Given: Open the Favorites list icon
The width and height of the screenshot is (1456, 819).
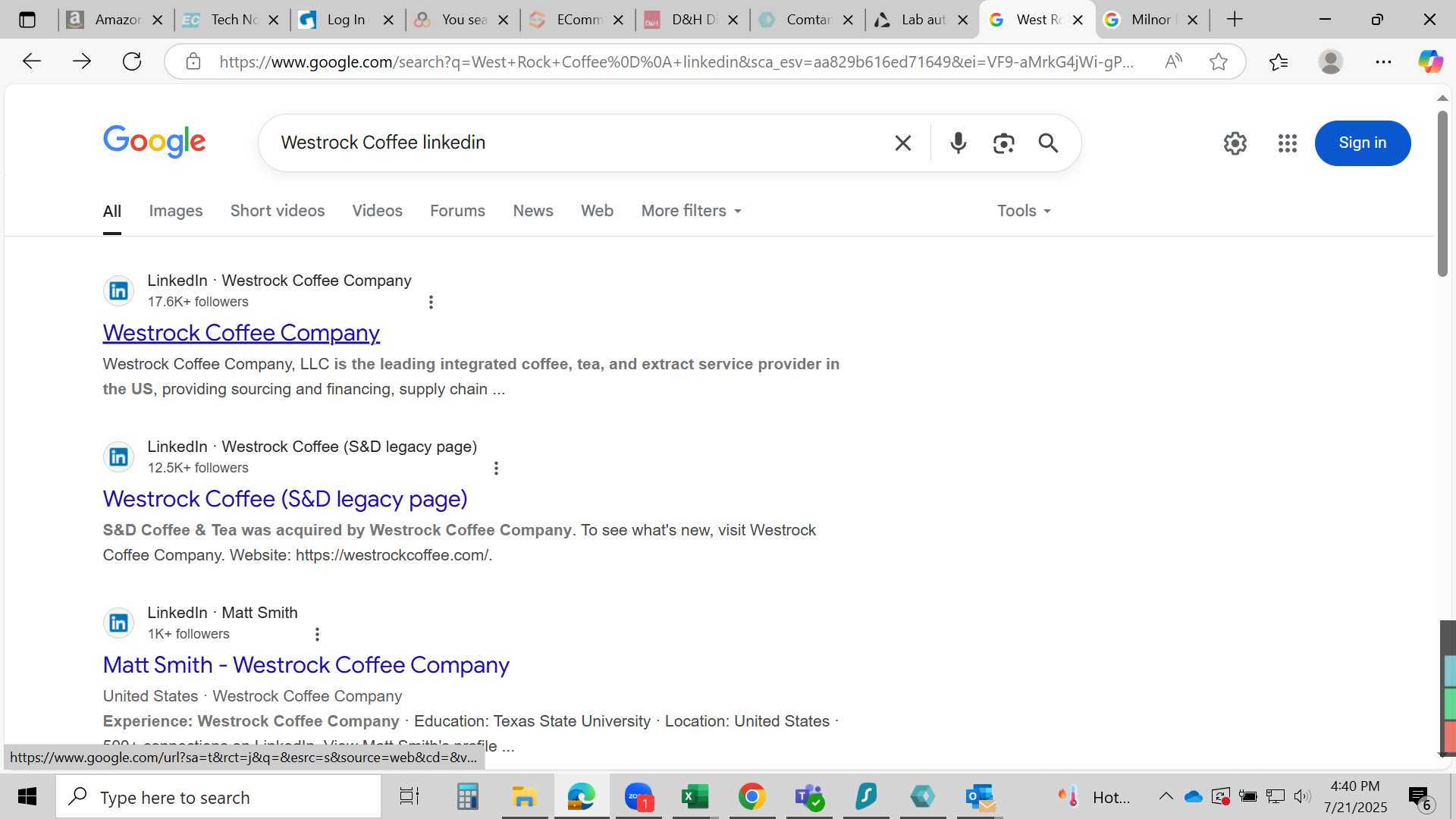Looking at the screenshot, I should [x=1279, y=61].
